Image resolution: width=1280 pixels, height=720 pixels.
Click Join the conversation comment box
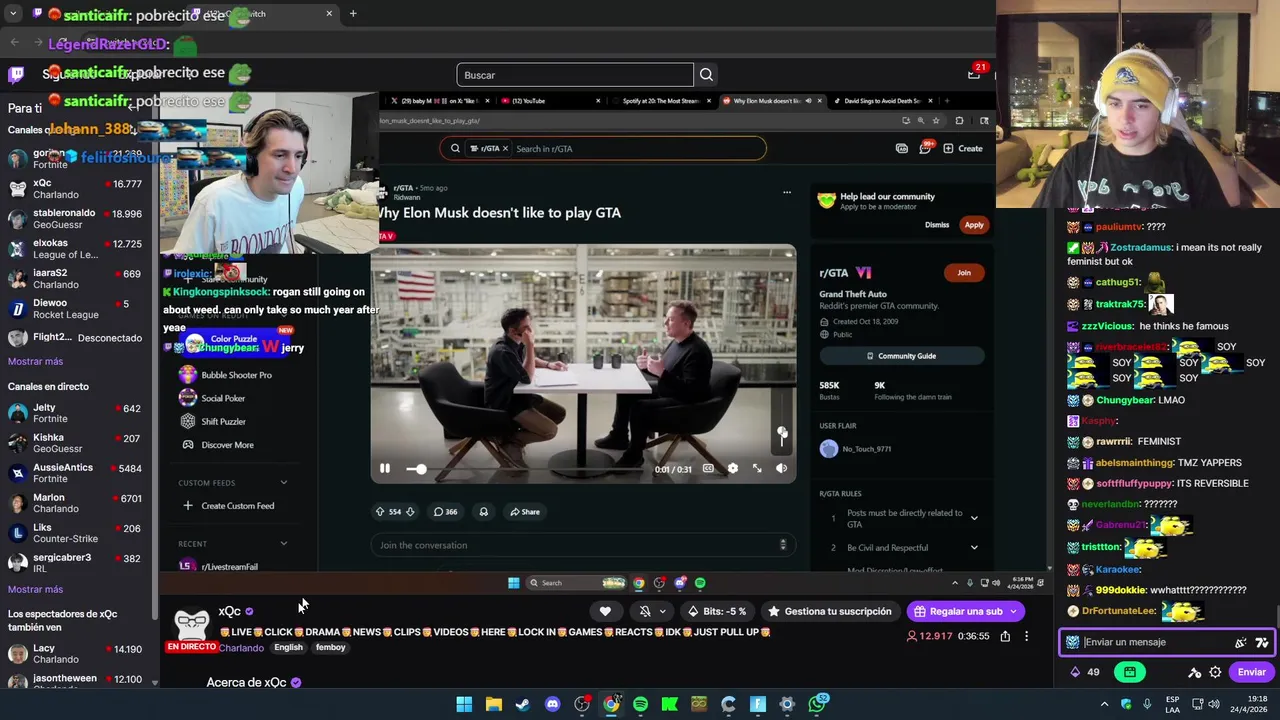pos(582,545)
